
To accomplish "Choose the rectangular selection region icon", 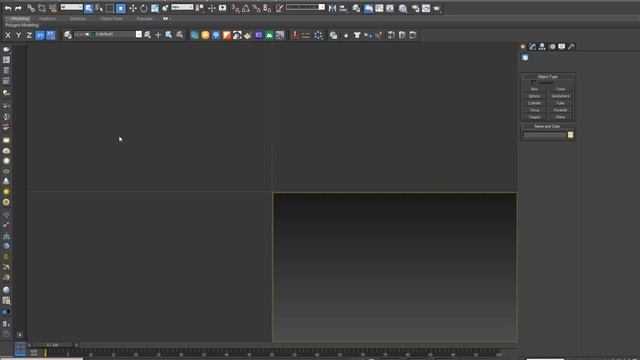I will (110, 8).
